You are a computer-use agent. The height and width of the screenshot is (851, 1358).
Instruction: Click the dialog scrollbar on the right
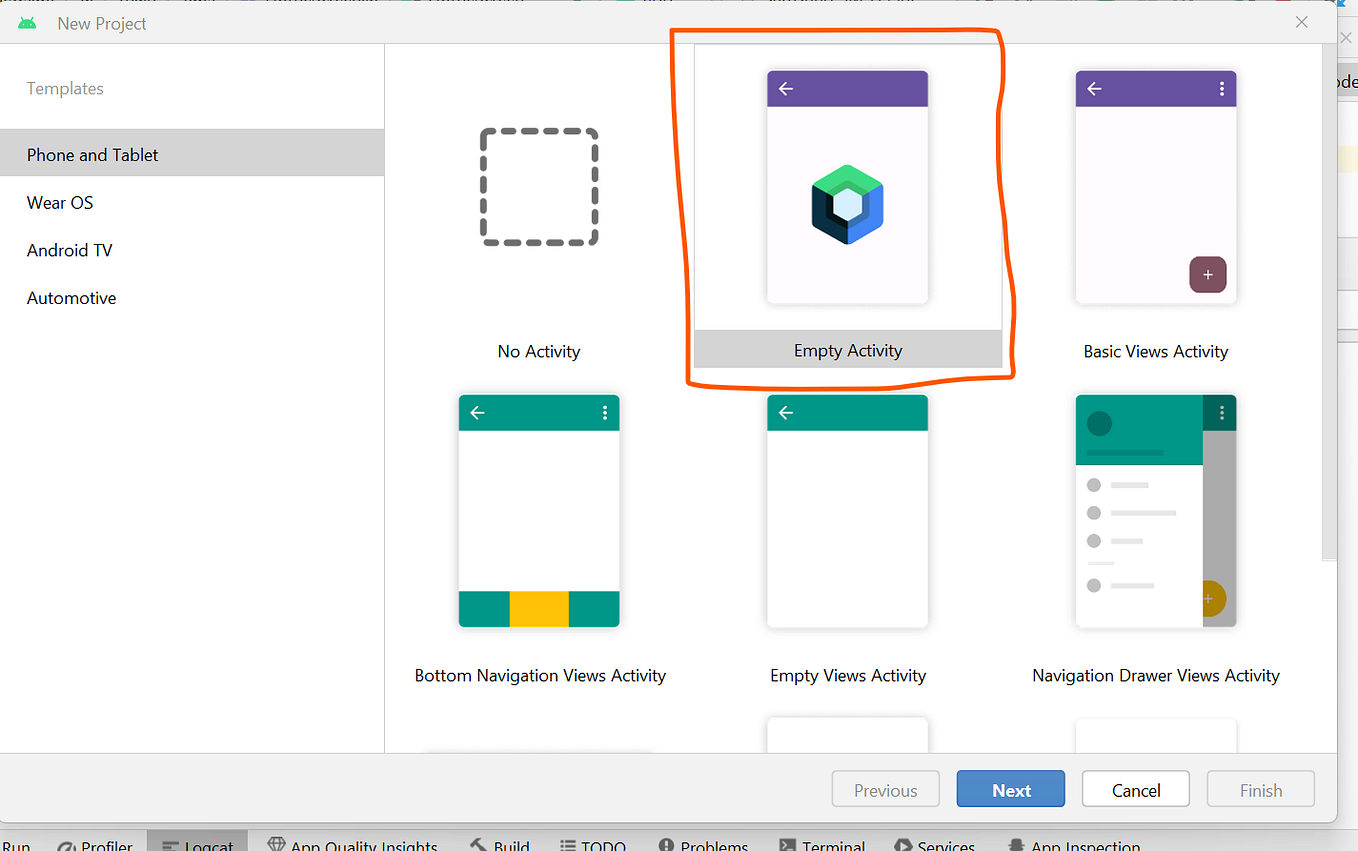pyautogui.click(x=1330, y=300)
